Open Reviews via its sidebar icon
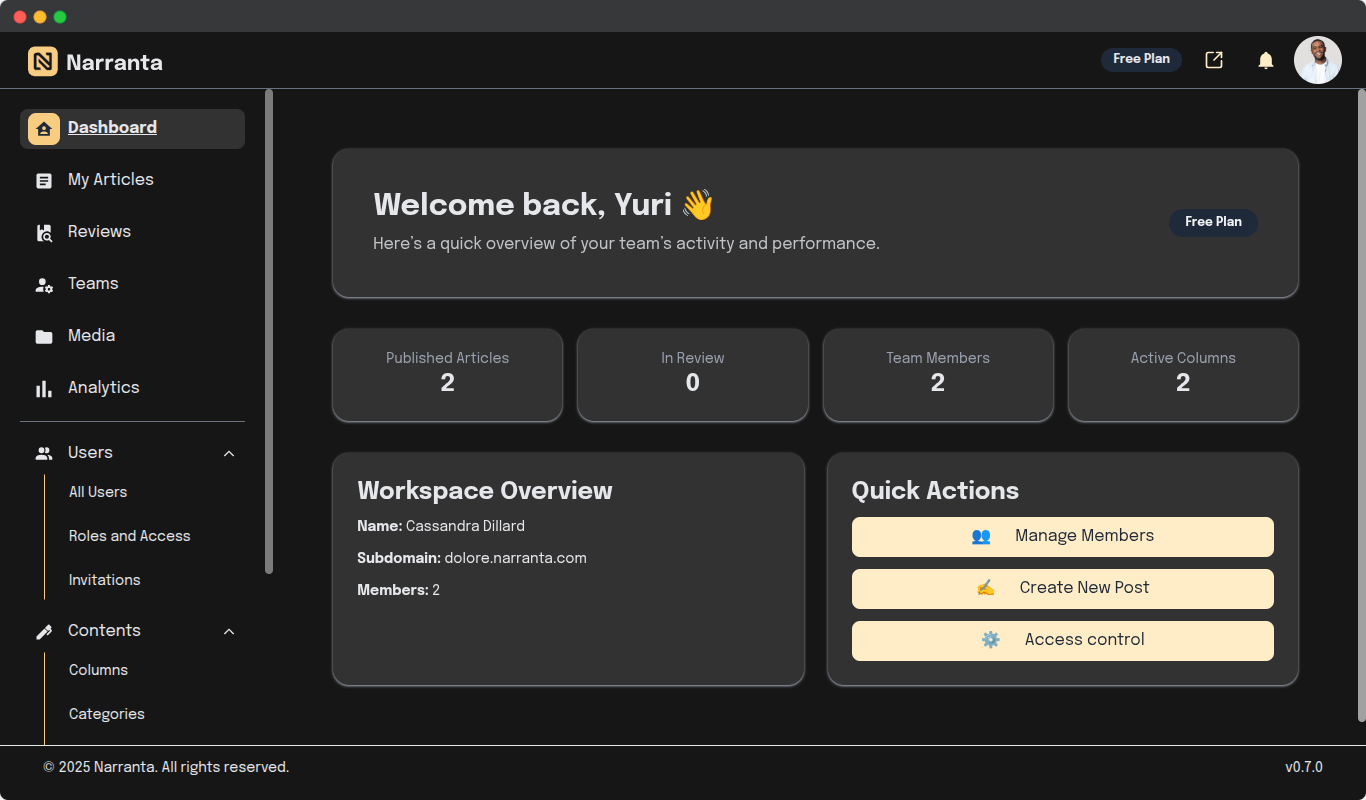The height and width of the screenshot is (800, 1366). (44, 233)
